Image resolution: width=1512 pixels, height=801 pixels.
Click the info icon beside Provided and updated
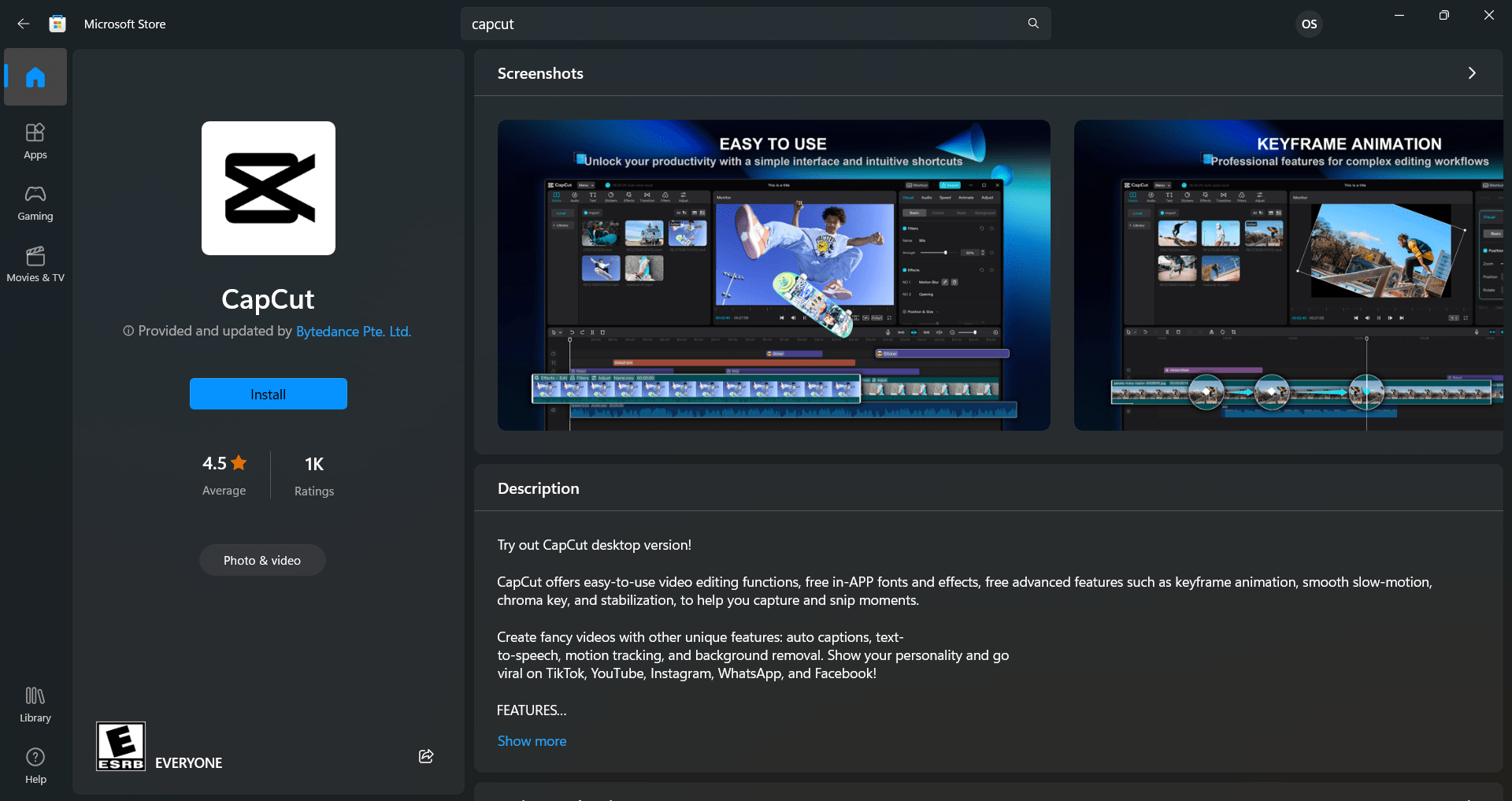(x=128, y=331)
